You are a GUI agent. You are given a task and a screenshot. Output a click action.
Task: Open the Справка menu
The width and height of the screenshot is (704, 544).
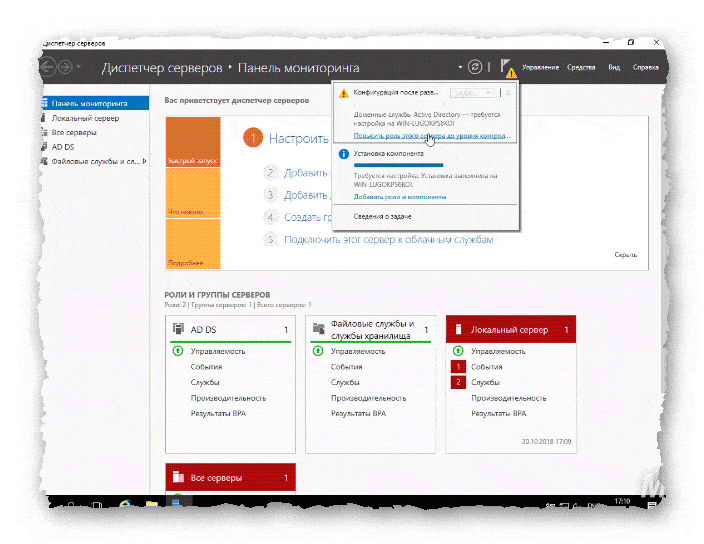646,67
